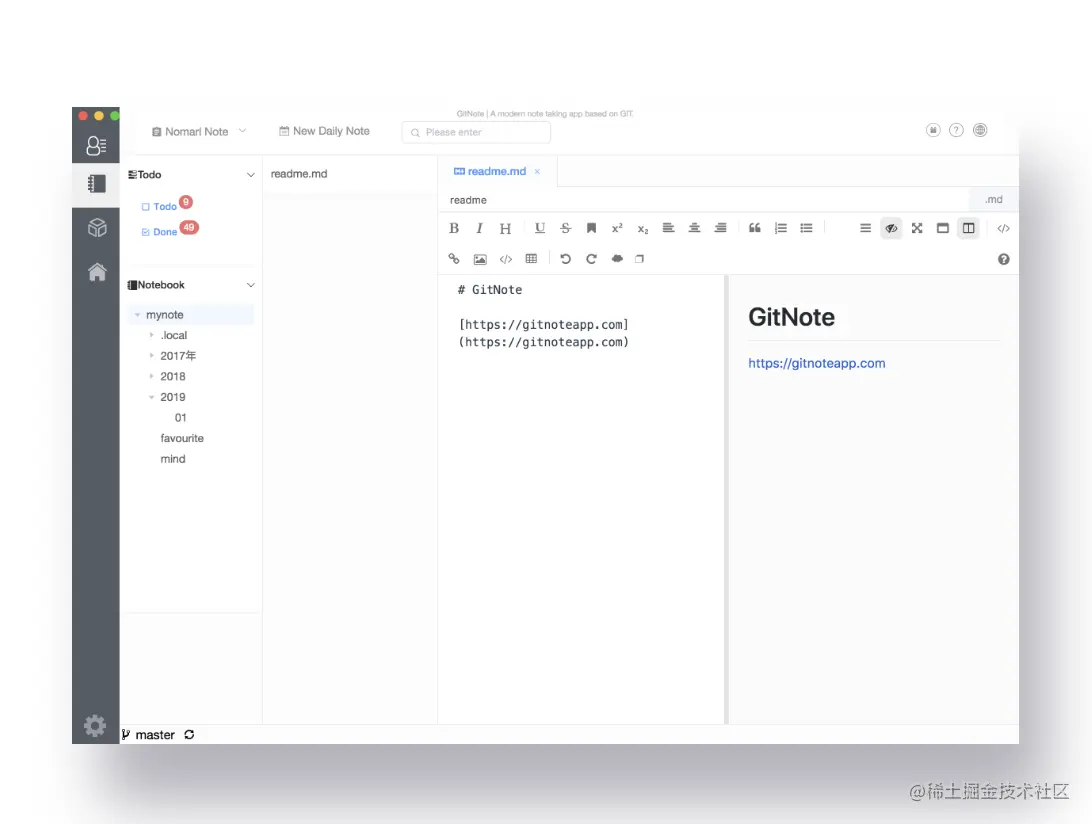Click the calendar icon at top right

point(933,130)
